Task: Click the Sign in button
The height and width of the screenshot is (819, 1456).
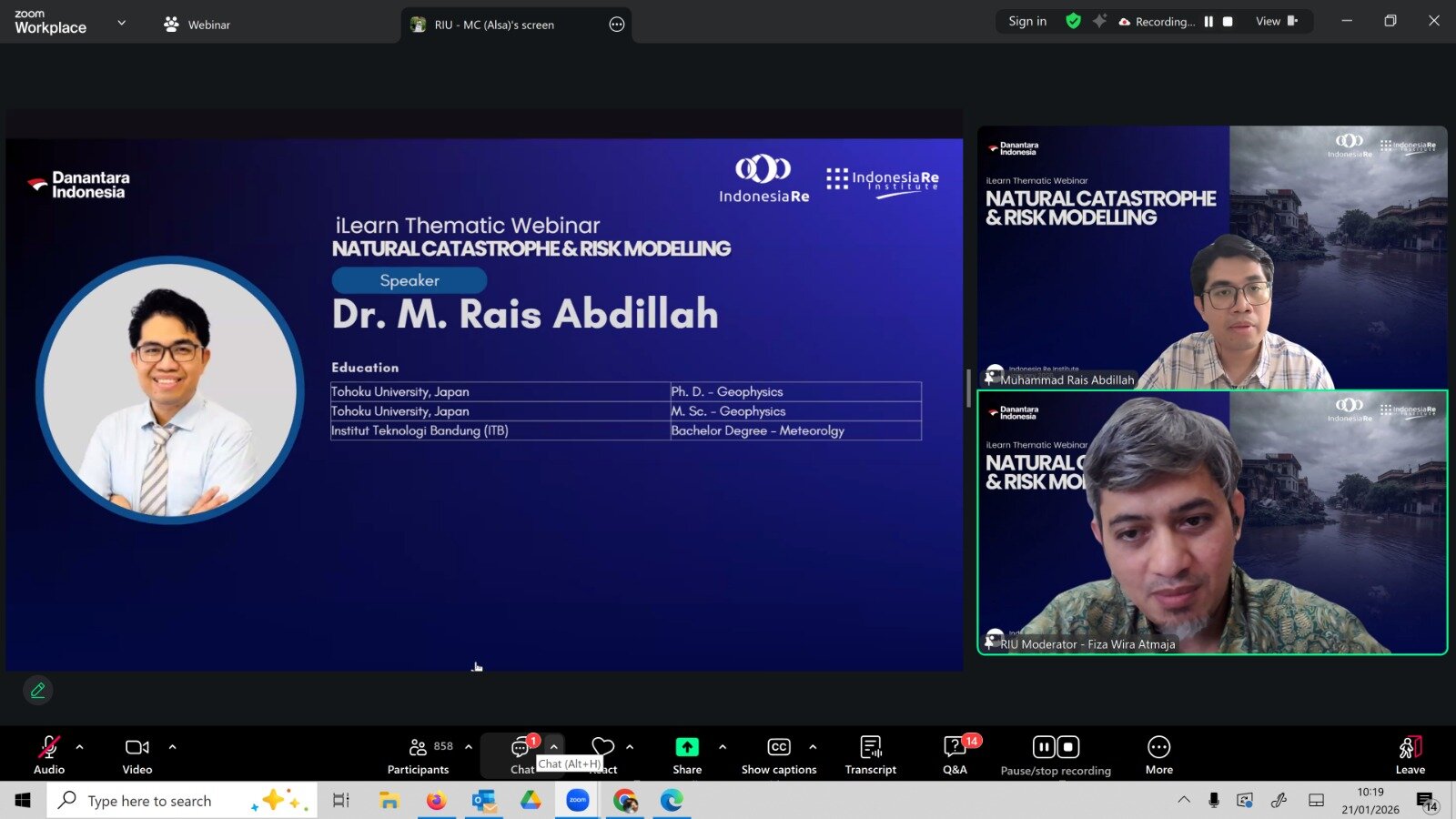Action: [x=1027, y=21]
